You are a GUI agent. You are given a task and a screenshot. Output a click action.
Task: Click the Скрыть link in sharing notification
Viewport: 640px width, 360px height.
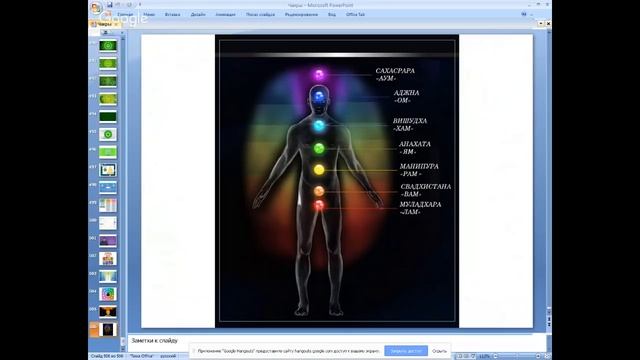click(x=439, y=351)
